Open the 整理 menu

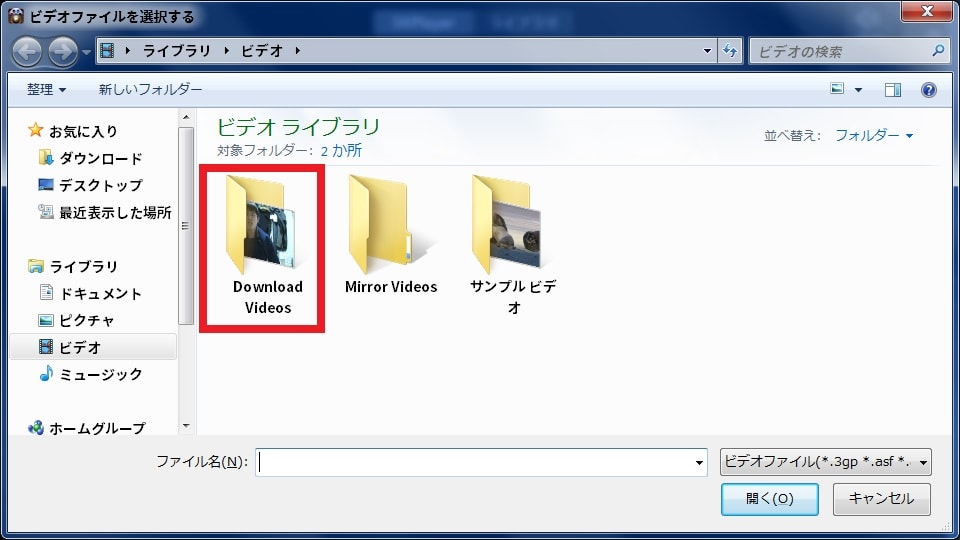point(46,89)
